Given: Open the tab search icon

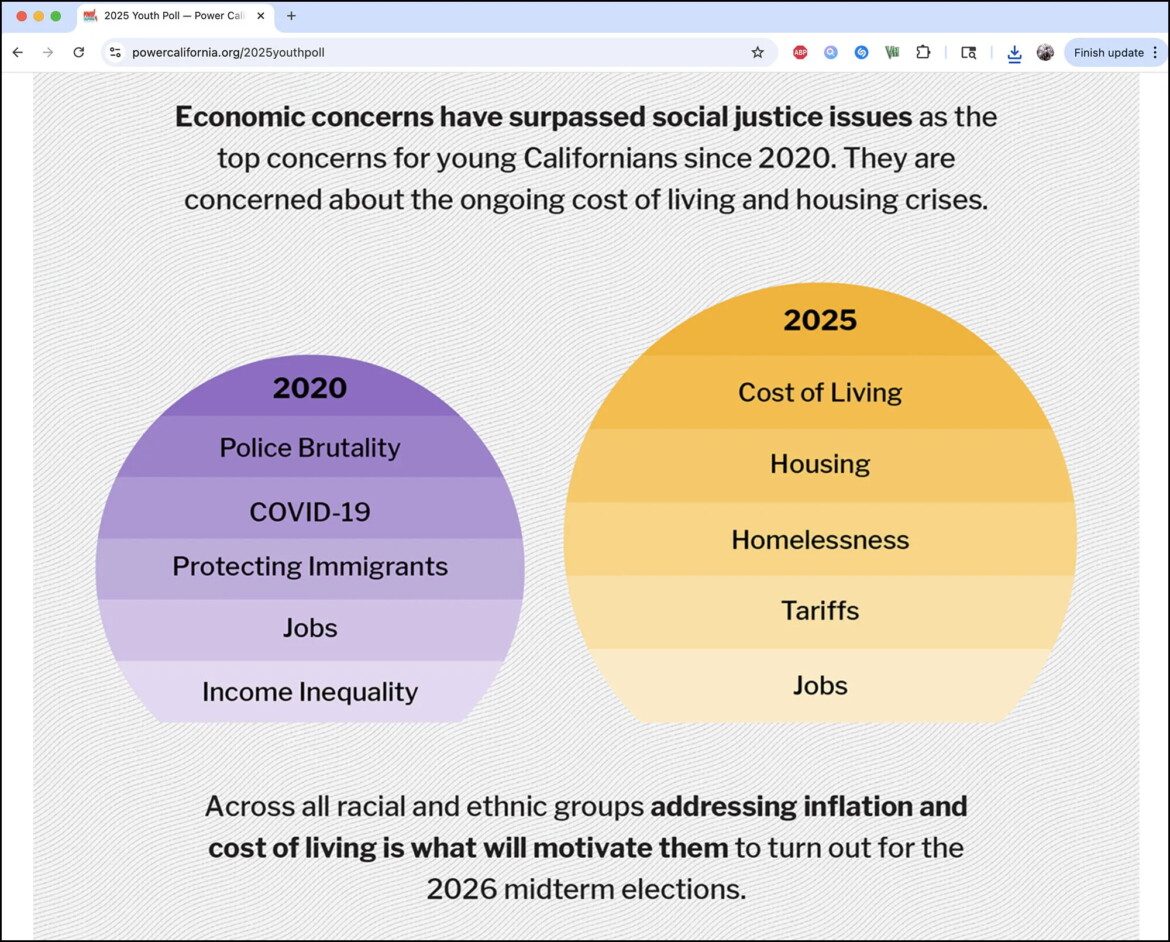Looking at the screenshot, I should point(969,52).
